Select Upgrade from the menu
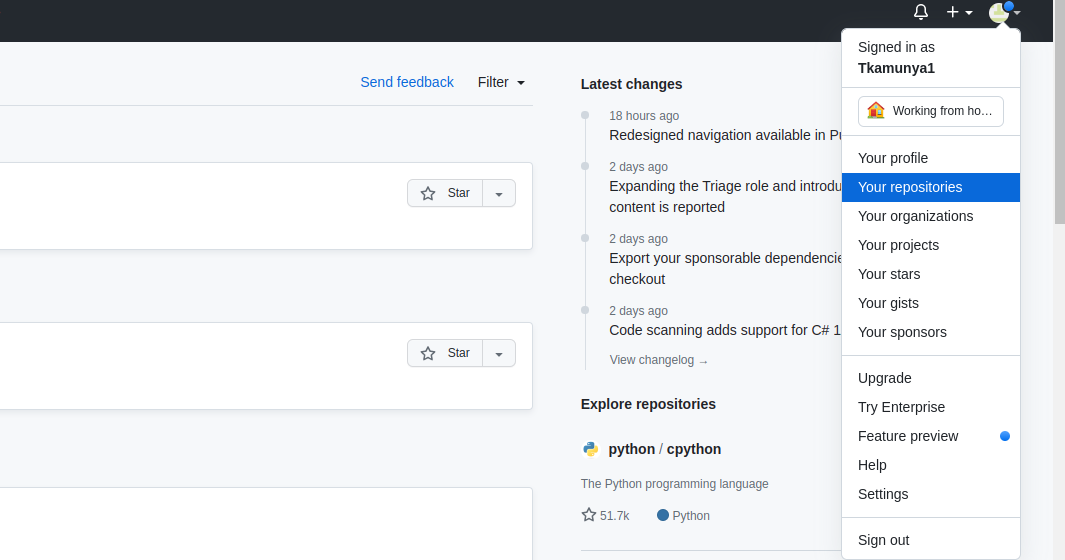 (x=931, y=378)
